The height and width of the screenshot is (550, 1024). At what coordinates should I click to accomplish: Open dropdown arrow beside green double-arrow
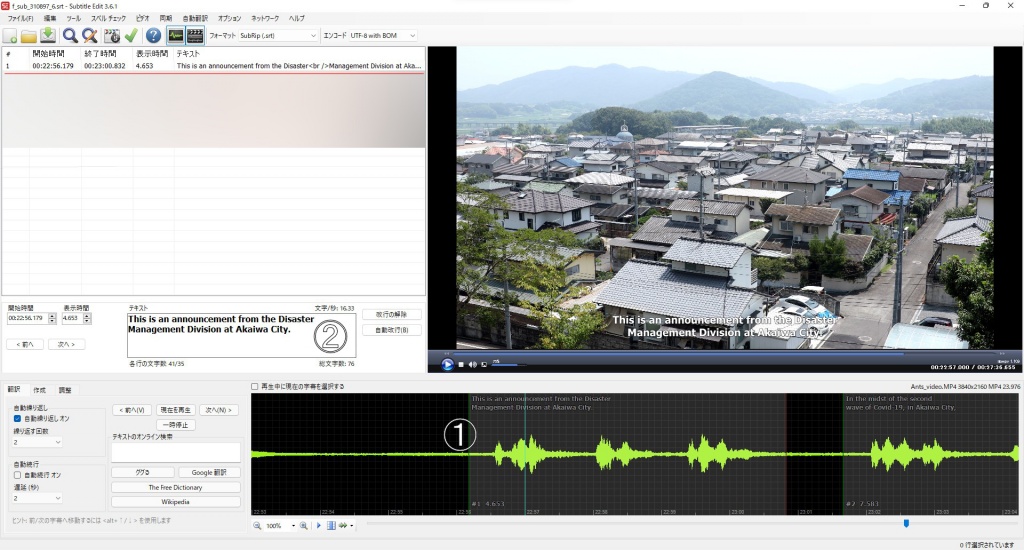pyautogui.click(x=351, y=526)
